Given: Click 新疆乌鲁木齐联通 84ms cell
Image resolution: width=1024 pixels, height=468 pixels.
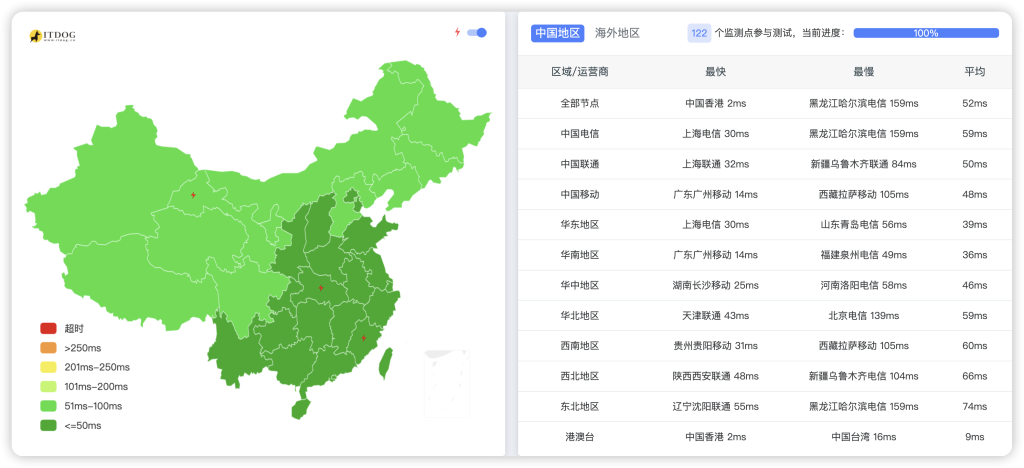Looking at the screenshot, I should (863, 164).
